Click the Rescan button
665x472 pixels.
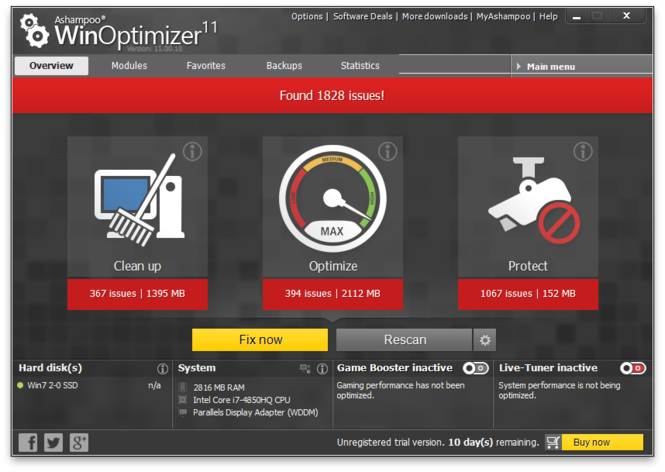[404, 340]
